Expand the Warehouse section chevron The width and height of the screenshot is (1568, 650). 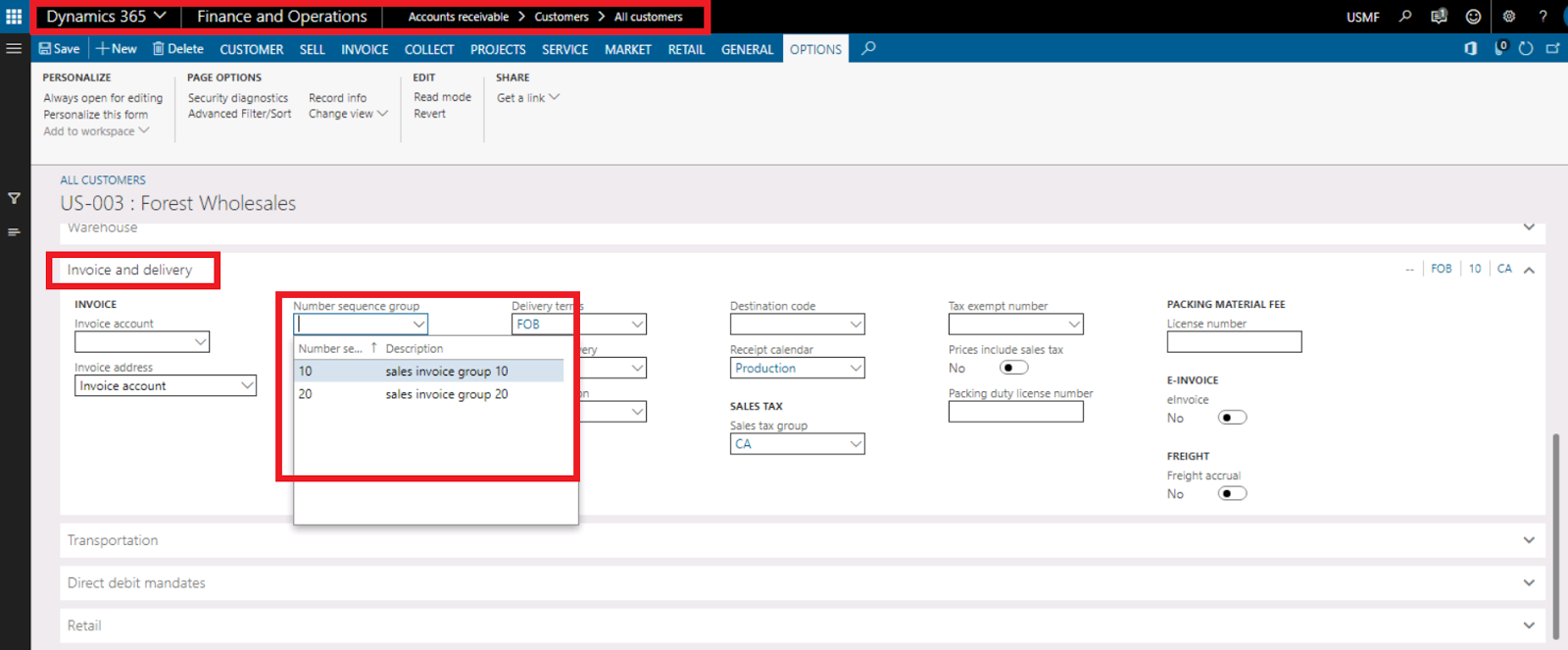[x=1529, y=227]
